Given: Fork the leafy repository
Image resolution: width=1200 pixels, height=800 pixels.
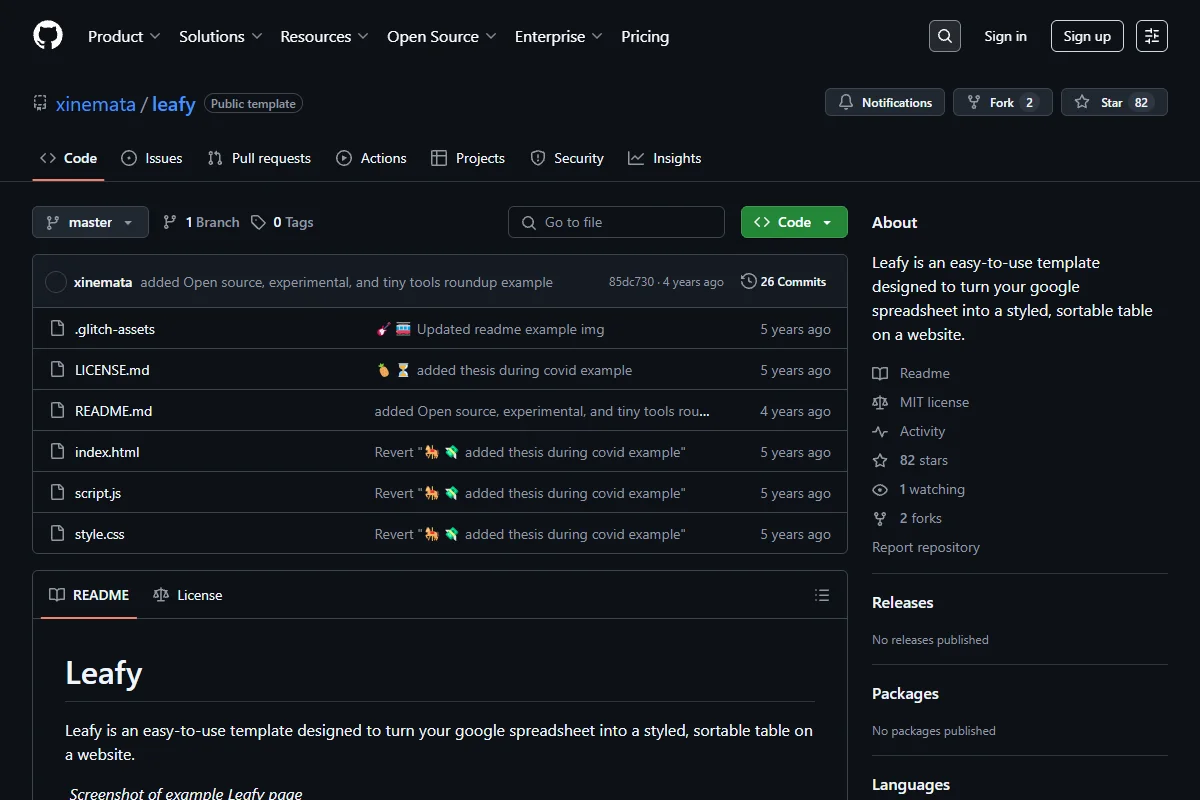Looking at the screenshot, I should pyautogui.click(x=1003, y=102).
